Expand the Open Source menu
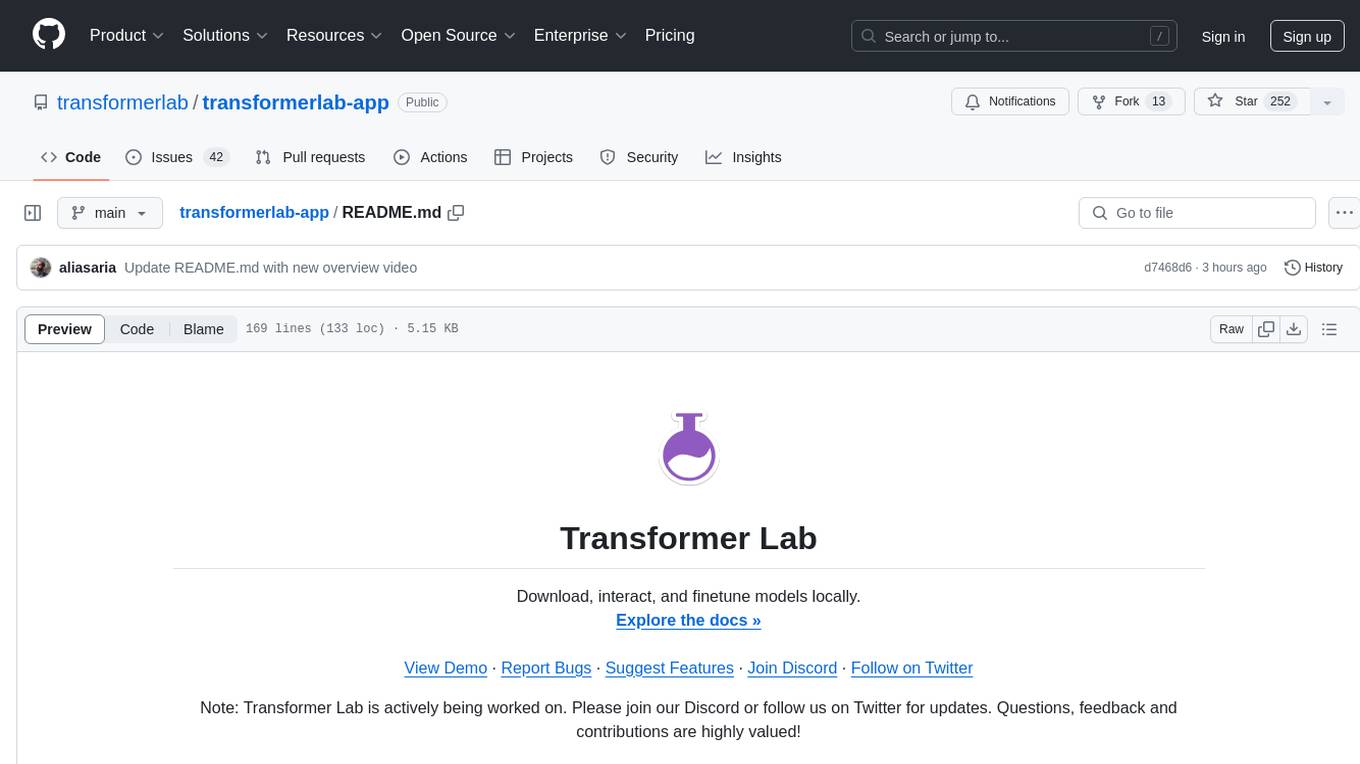 tap(459, 35)
